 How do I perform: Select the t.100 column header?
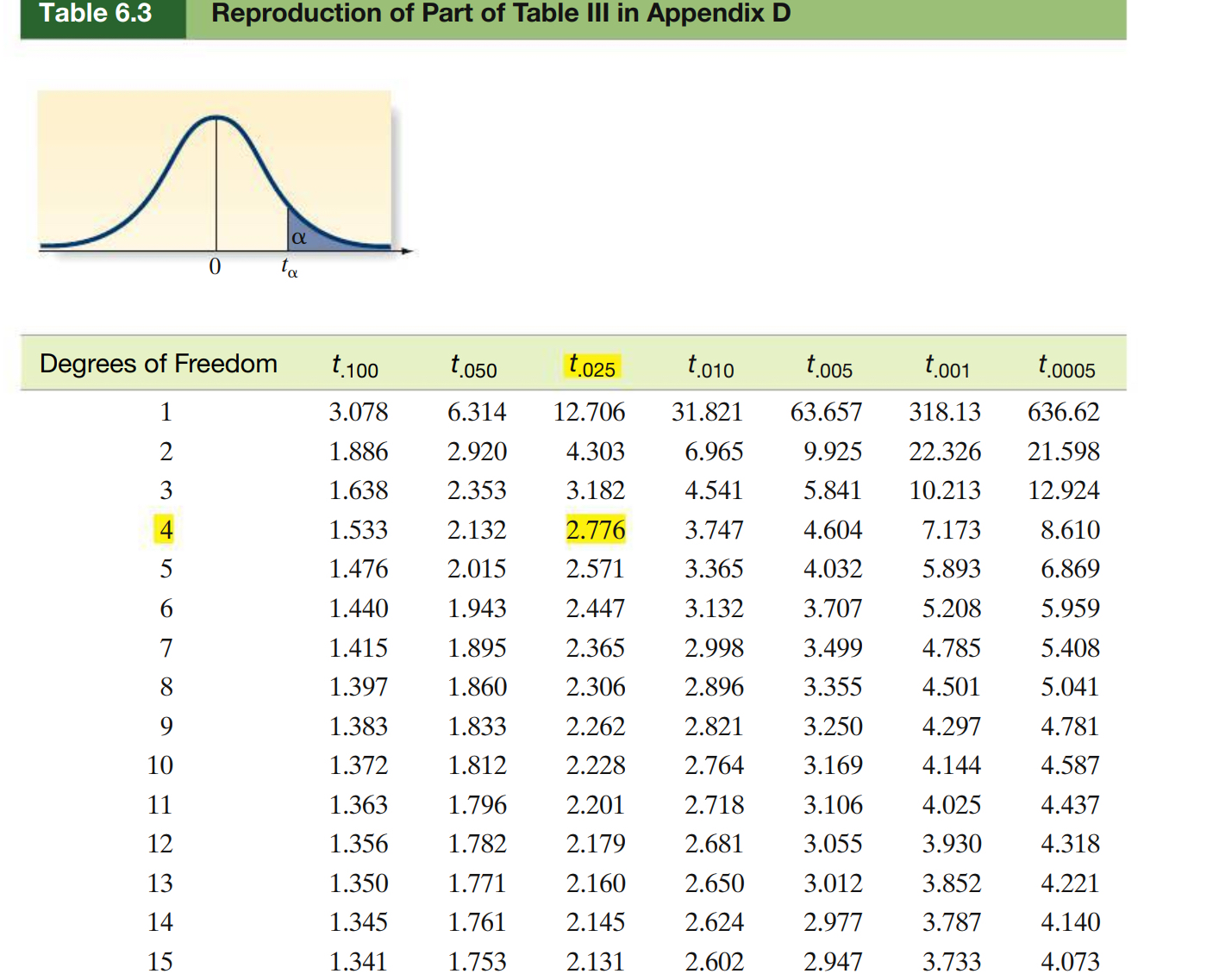[x=355, y=366]
